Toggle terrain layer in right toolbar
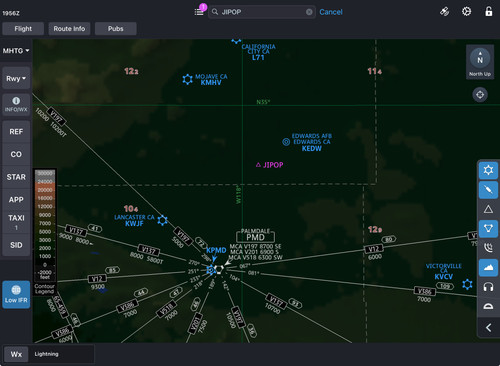The image size is (500, 366). (488, 267)
